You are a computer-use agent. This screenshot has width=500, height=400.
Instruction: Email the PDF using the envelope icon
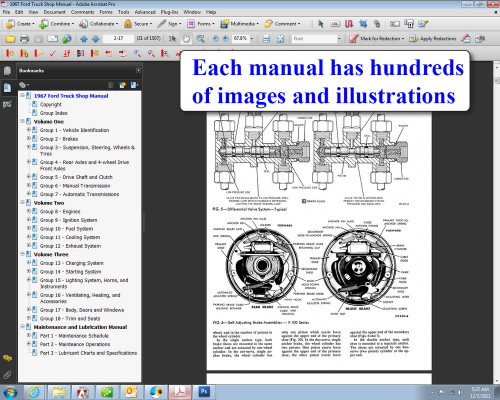pos(52,39)
